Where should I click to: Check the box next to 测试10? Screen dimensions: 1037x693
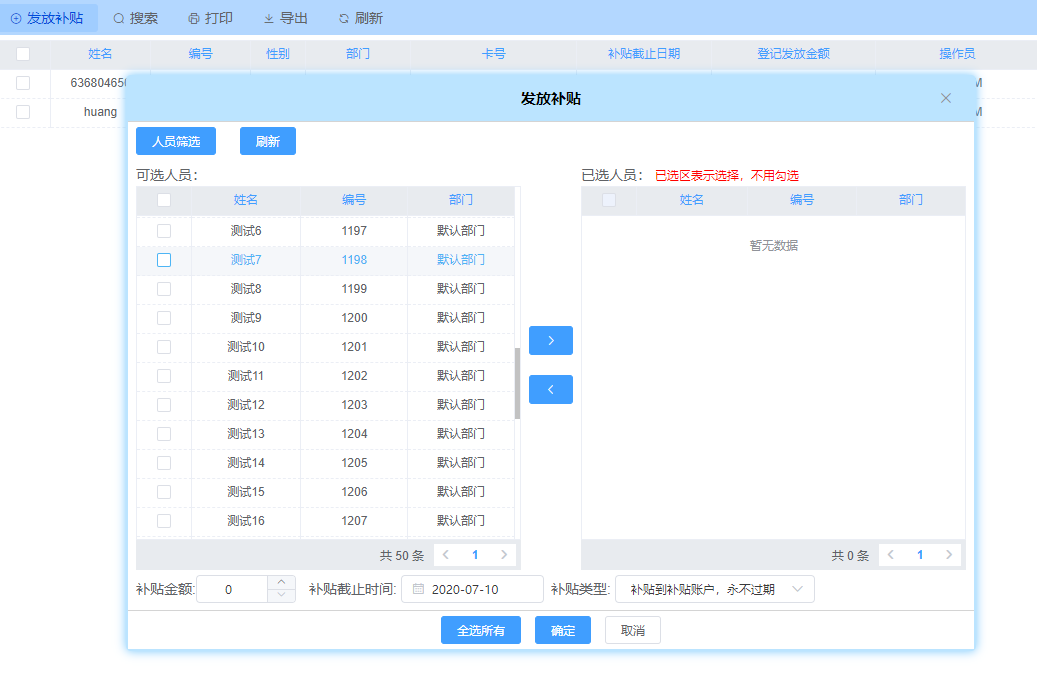pyautogui.click(x=164, y=347)
